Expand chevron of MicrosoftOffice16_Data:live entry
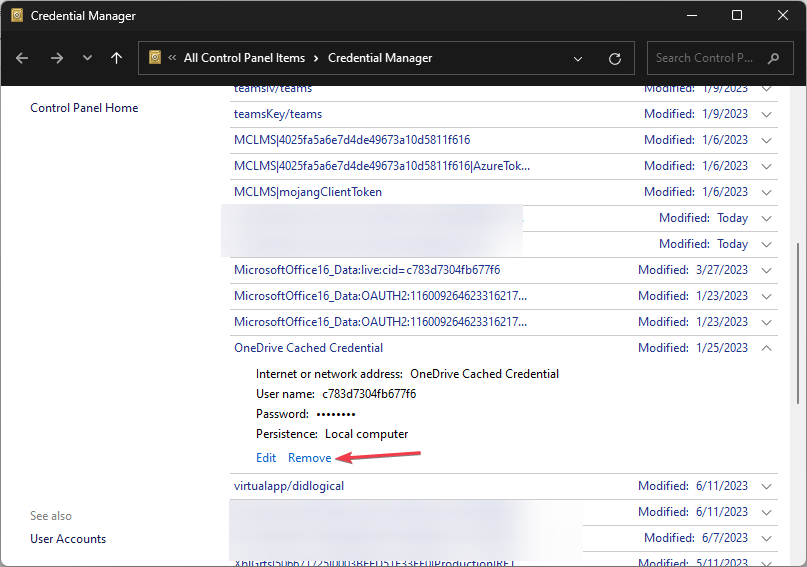Viewport: 807px width, 567px height. point(766,270)
